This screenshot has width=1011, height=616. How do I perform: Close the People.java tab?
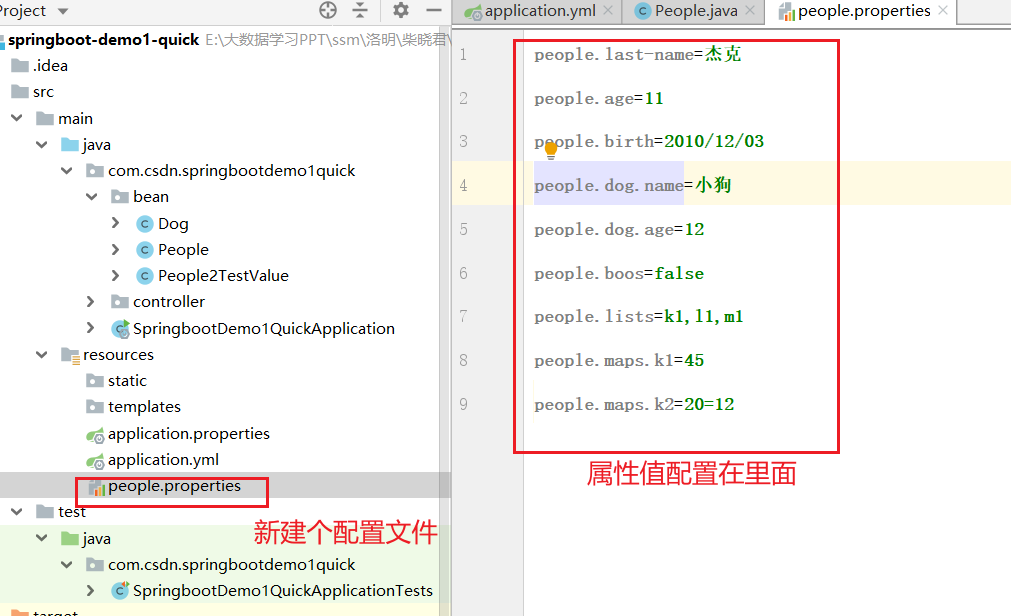pyautogui.click(x=750, y=10)
